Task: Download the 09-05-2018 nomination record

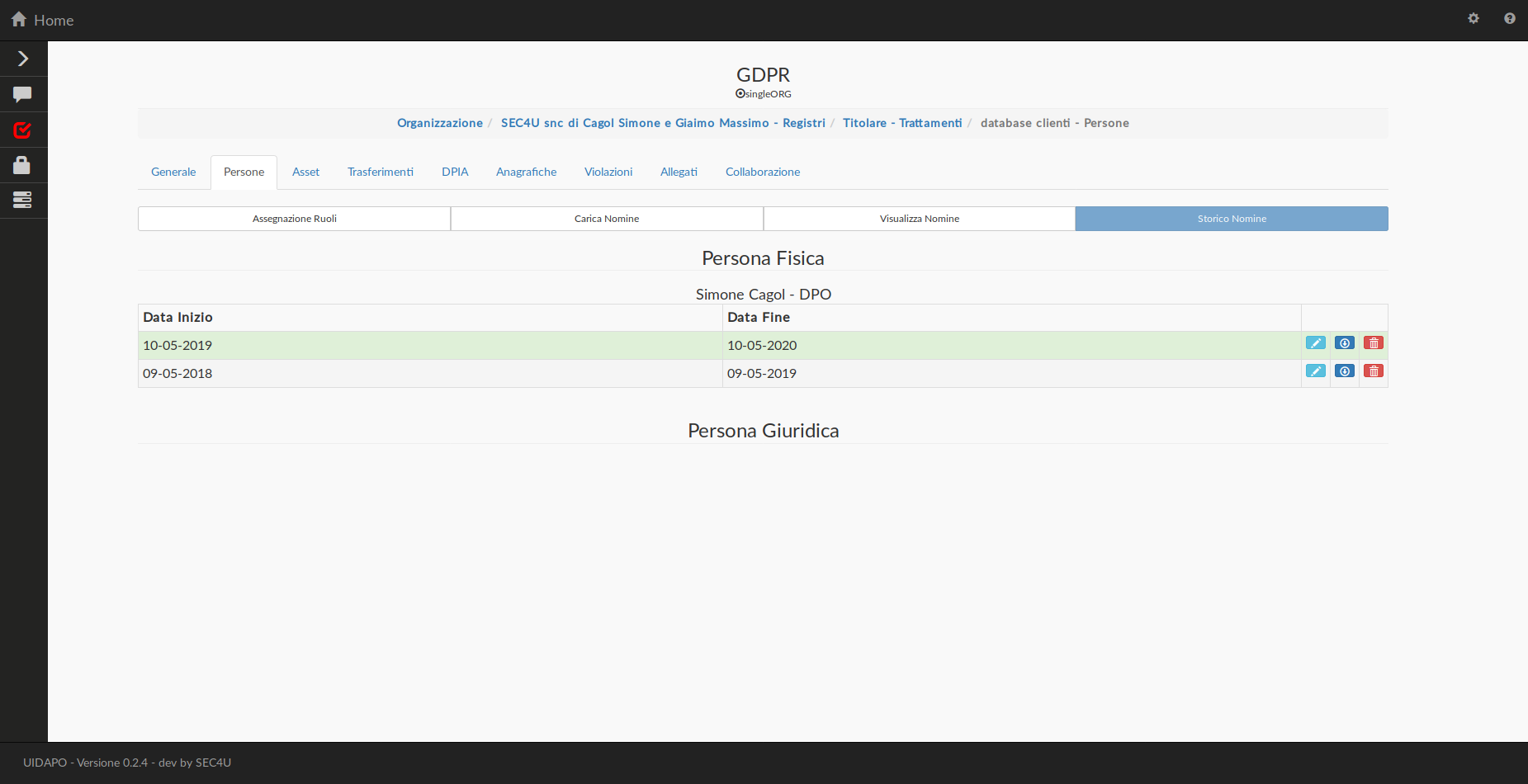Action: tap(1345, 371)
